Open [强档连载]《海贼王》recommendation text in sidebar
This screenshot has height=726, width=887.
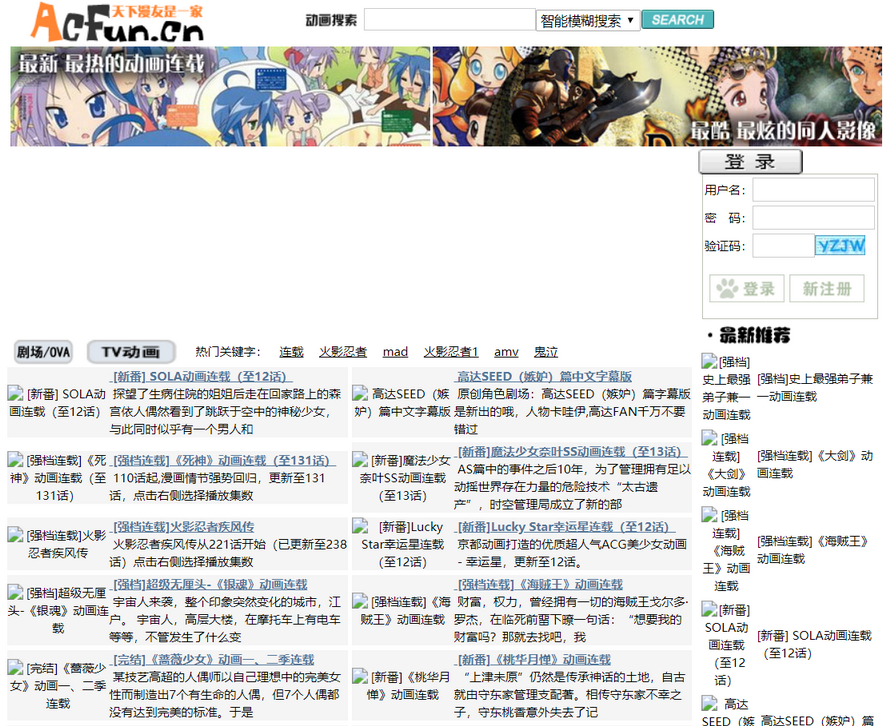click(x=813, y=549)
